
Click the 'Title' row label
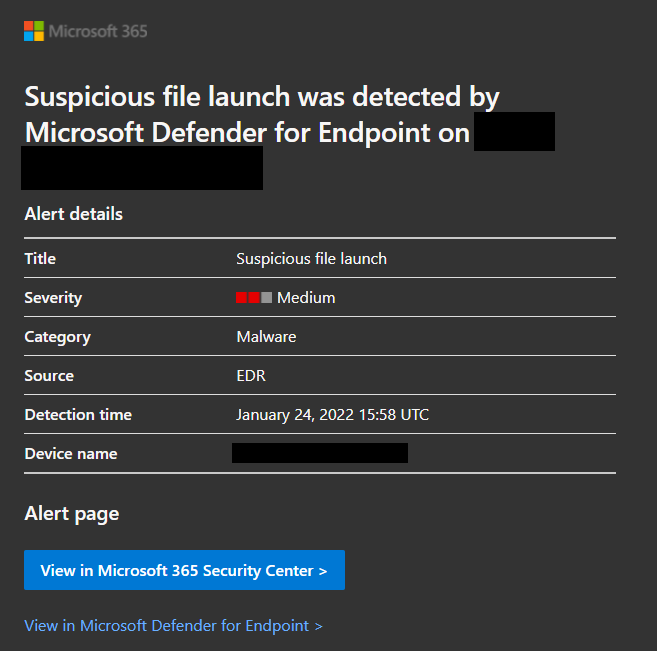[x=40, y=258]
